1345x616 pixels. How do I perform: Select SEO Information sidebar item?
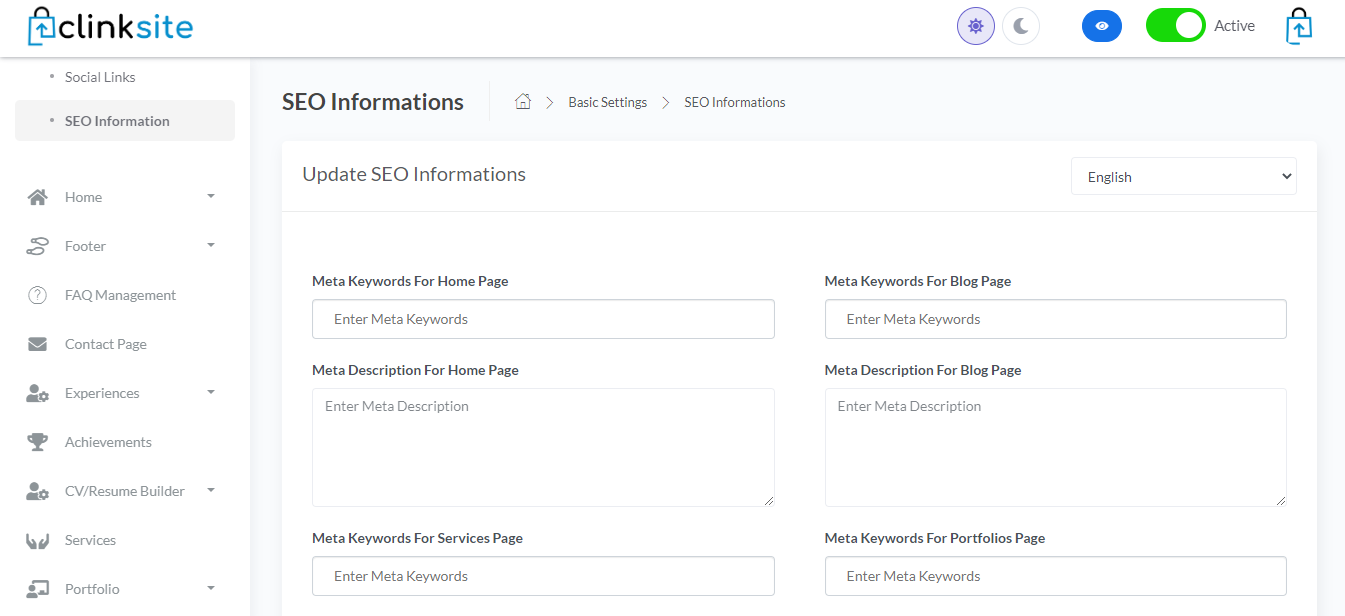coord(117,121)
